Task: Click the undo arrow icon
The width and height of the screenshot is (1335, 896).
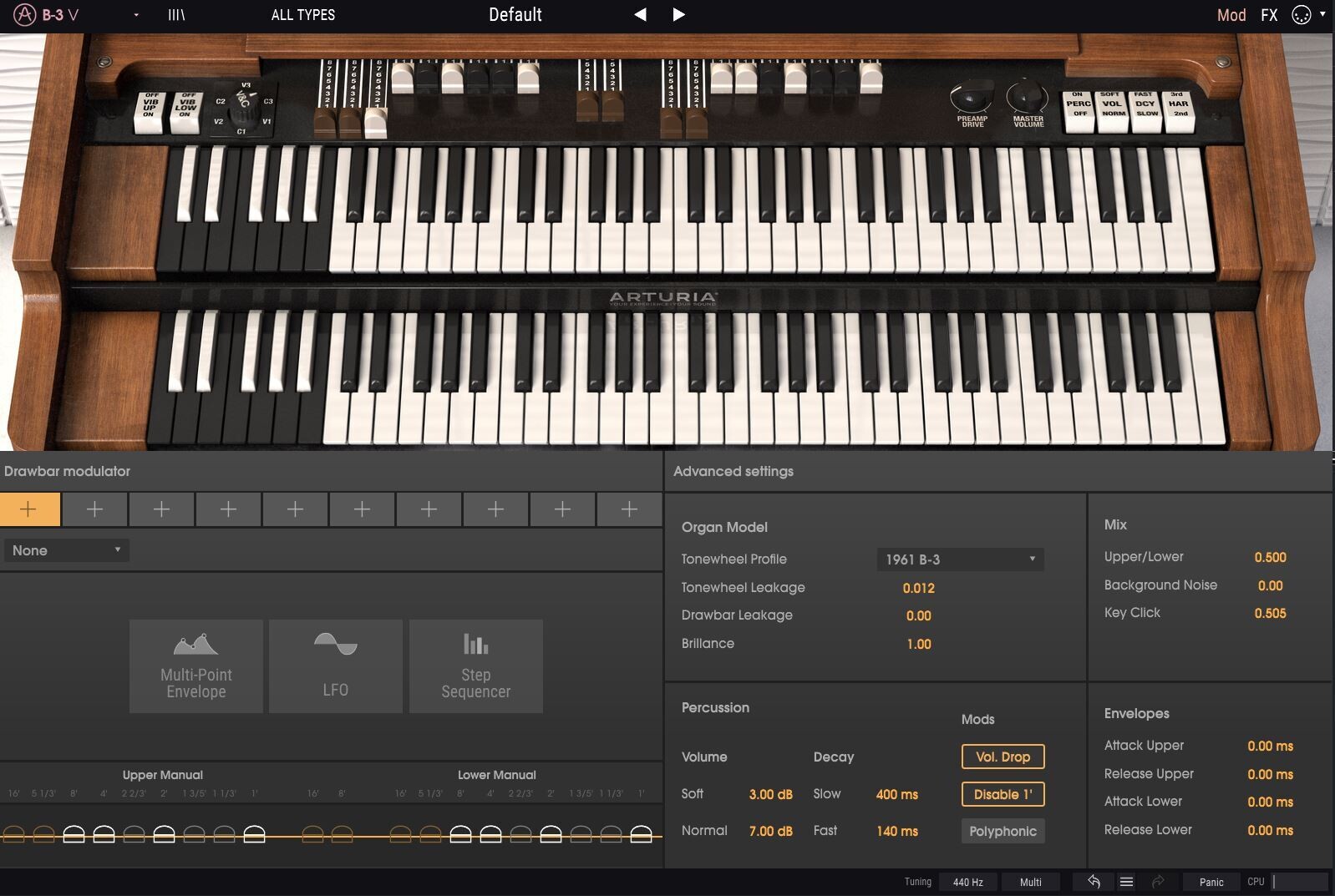Action: point(1094,882)
